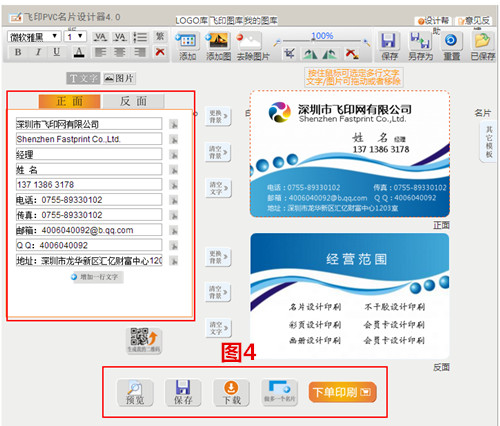Click the make-another-card button
The image size is (500, 426).
tap(279, 392)
